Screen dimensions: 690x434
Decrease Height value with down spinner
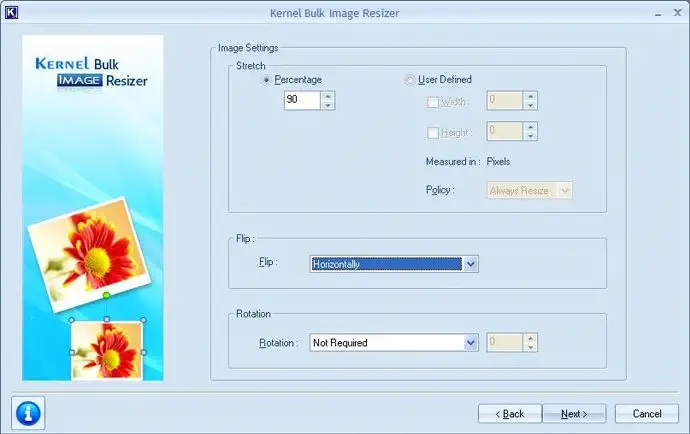click(x=530, y=136)
